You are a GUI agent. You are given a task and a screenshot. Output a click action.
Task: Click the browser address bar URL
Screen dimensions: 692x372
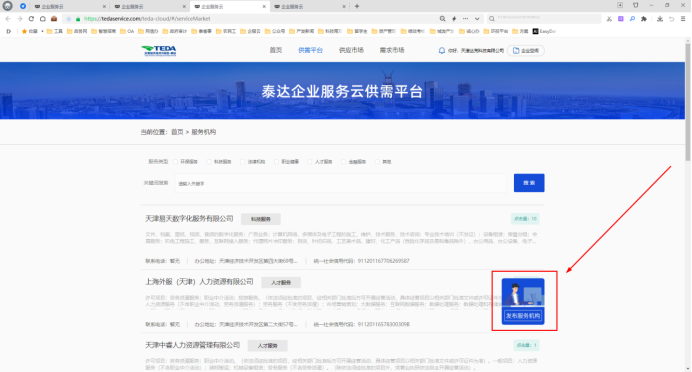click(147, 19)
